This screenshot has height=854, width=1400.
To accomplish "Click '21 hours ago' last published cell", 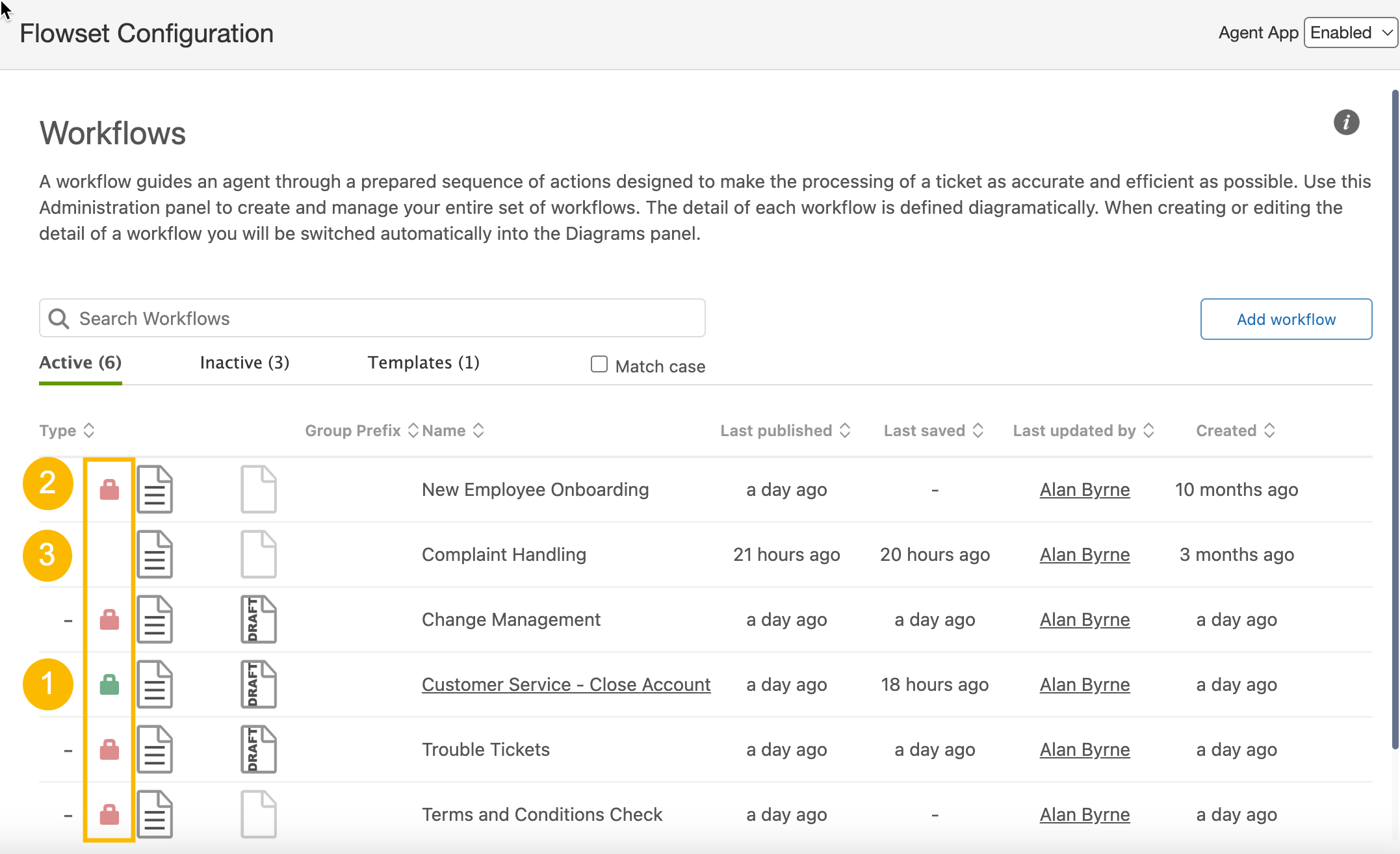I will pos(786,554).
